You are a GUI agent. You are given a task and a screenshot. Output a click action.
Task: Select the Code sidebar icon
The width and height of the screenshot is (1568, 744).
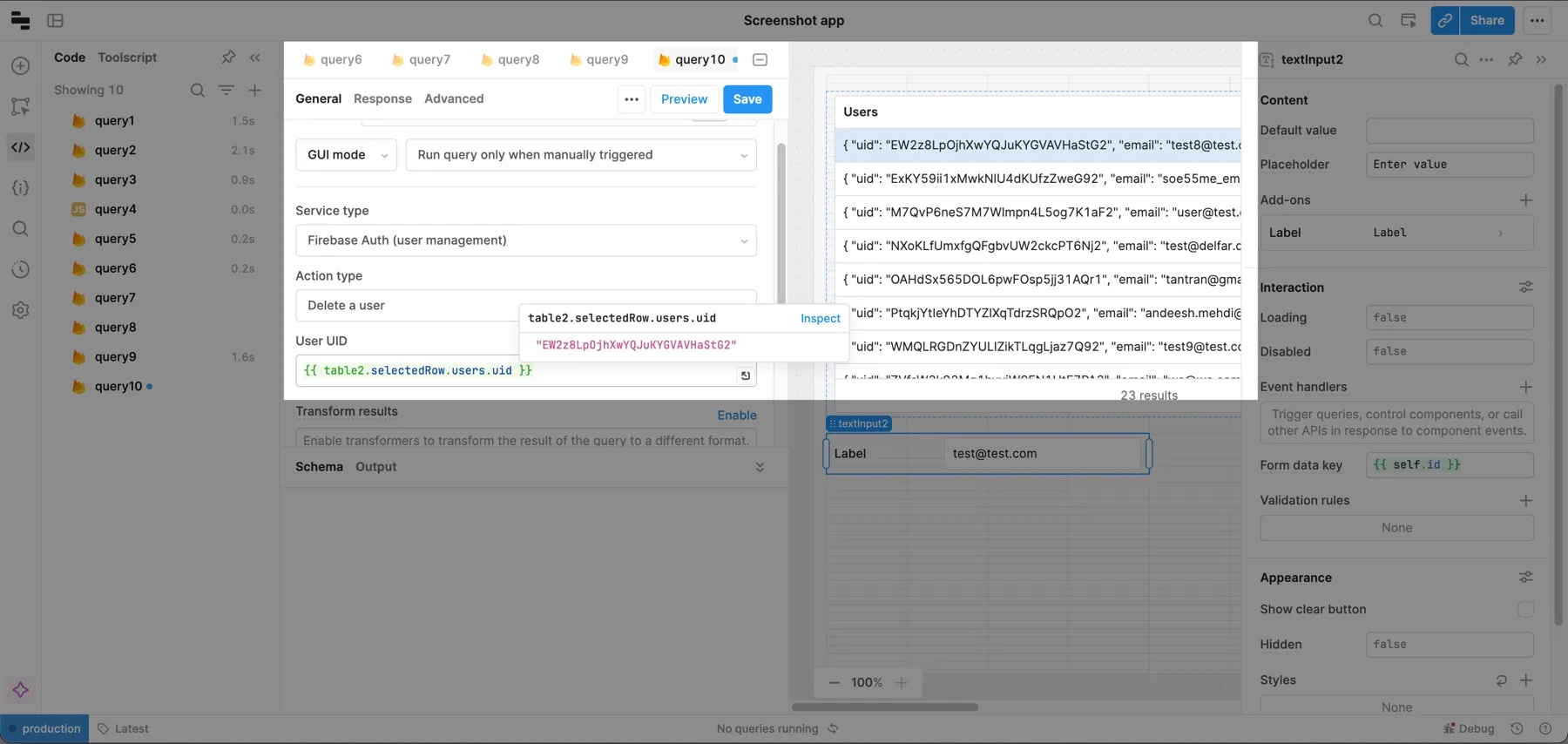coord(21,147)
